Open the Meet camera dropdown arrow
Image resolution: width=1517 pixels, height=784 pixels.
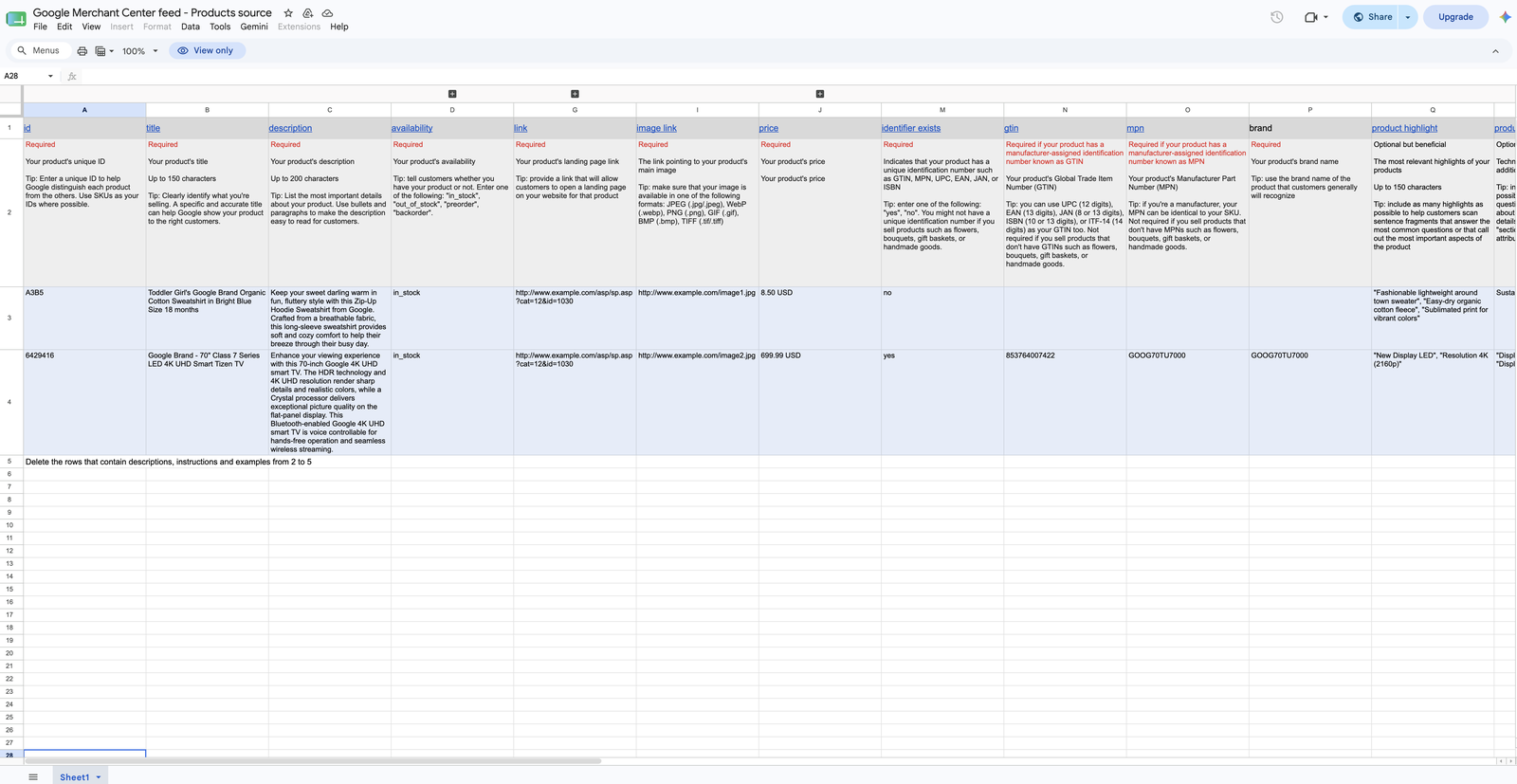coord(1325,17)
